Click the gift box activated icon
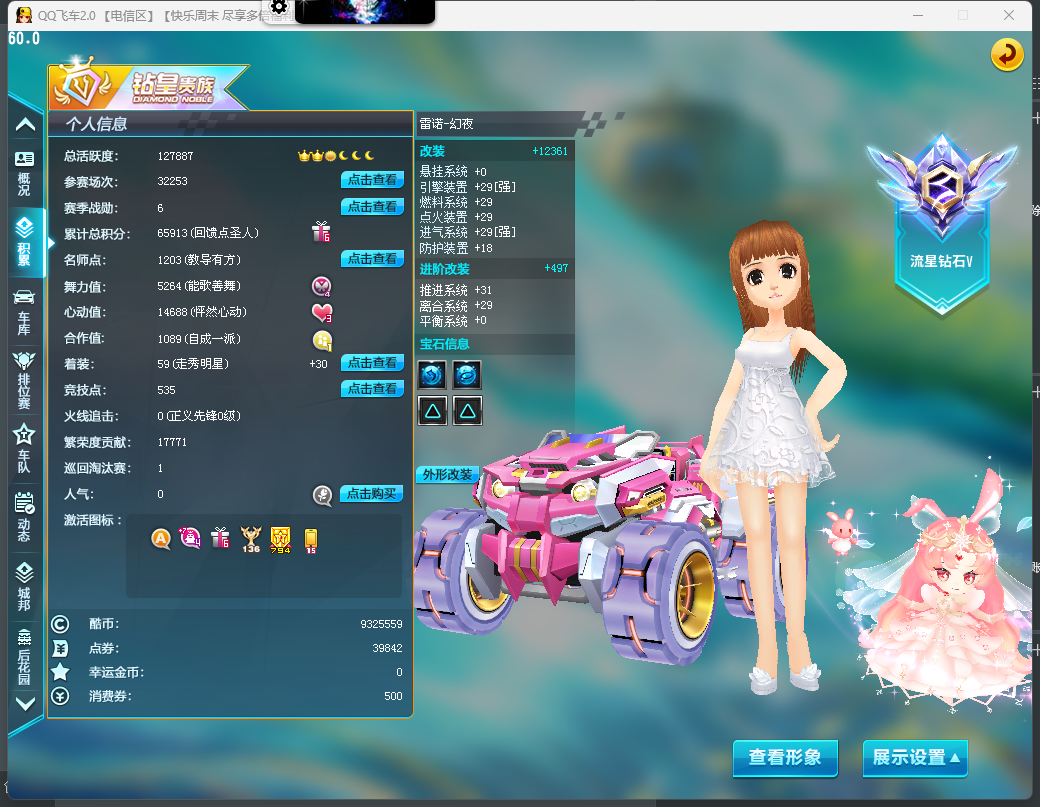1040x807 pixels. pyautogui.click(x=220, y=538)
